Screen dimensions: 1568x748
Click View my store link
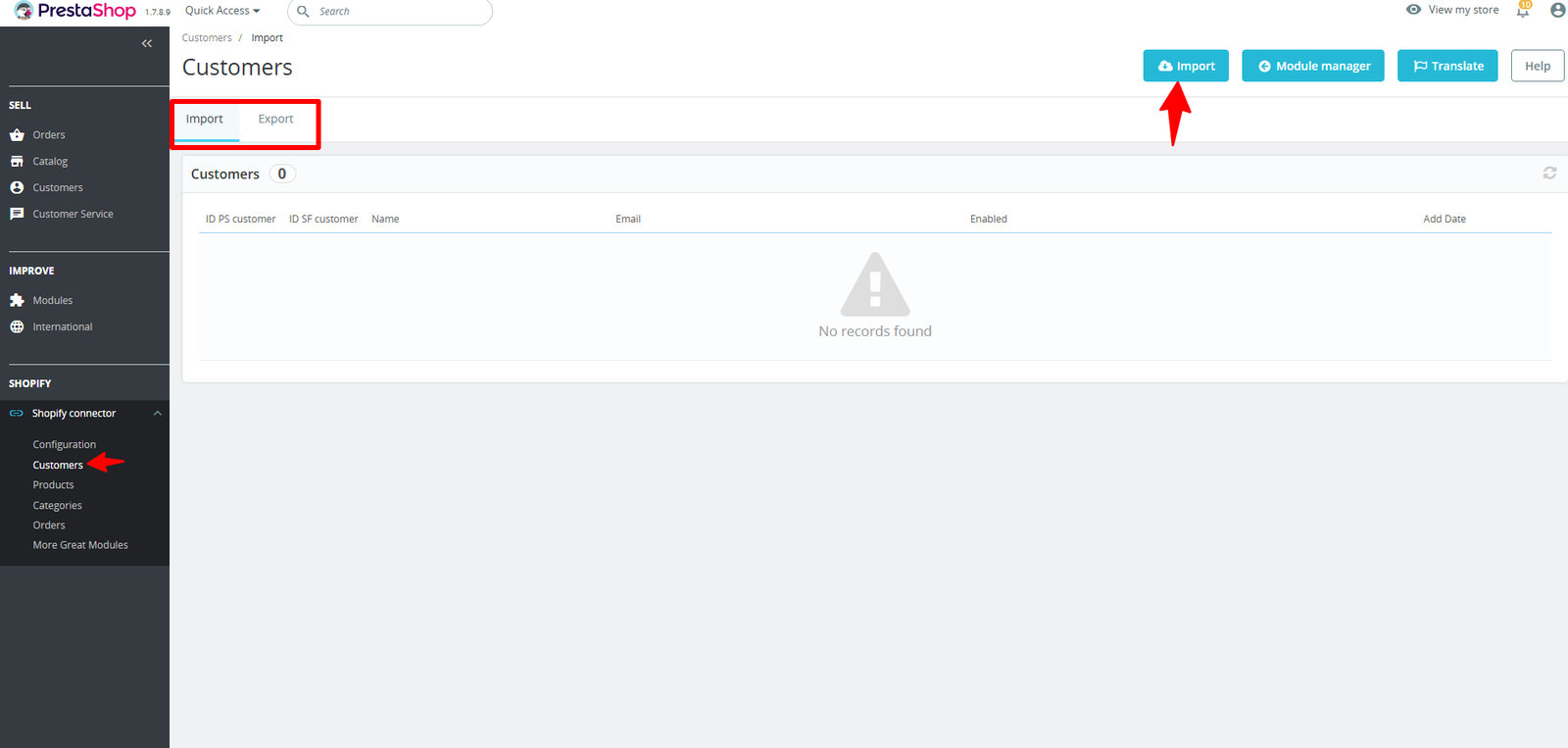[1463, 10]
